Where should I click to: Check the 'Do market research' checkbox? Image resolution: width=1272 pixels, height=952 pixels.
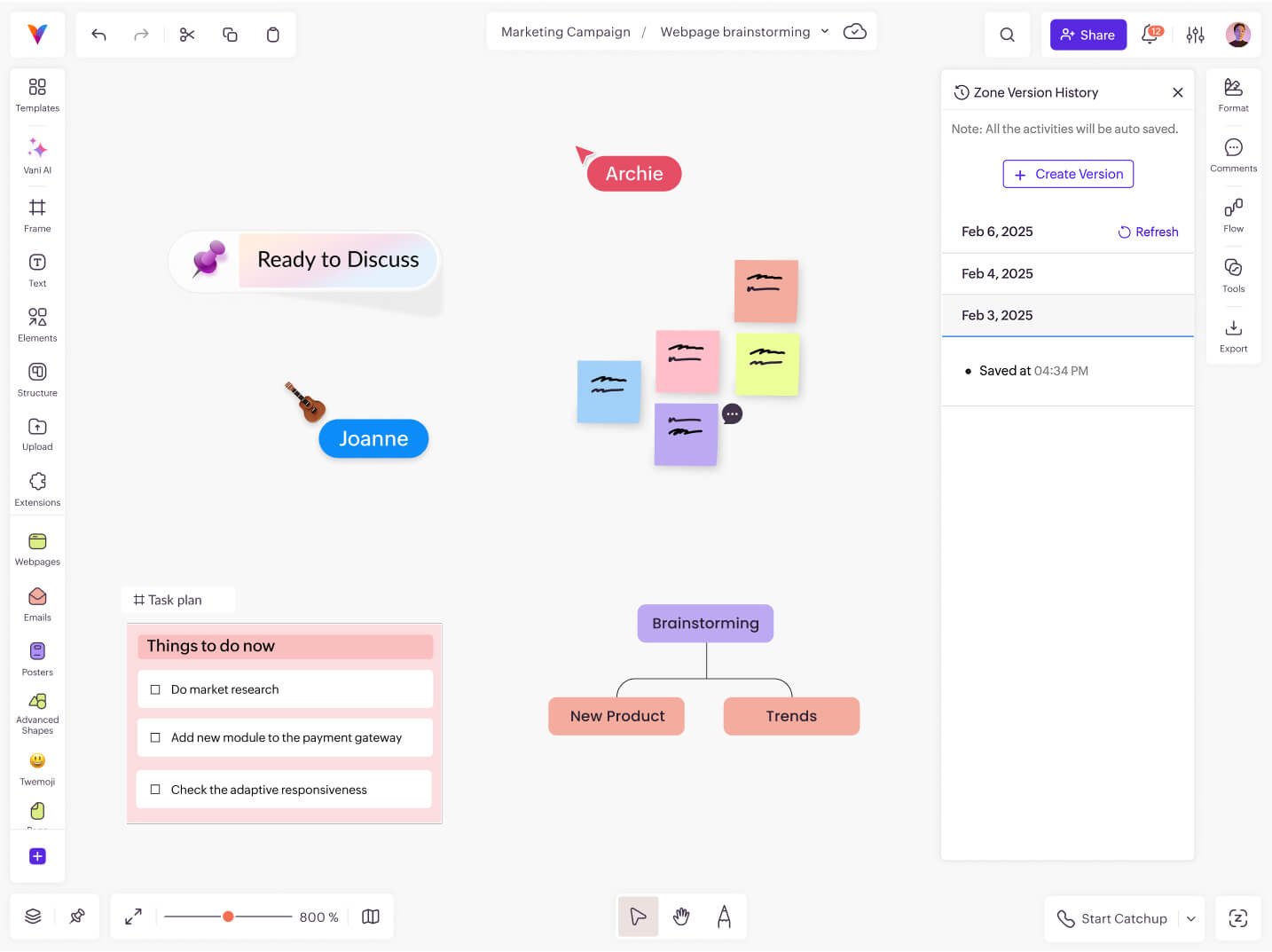point(155,689)
